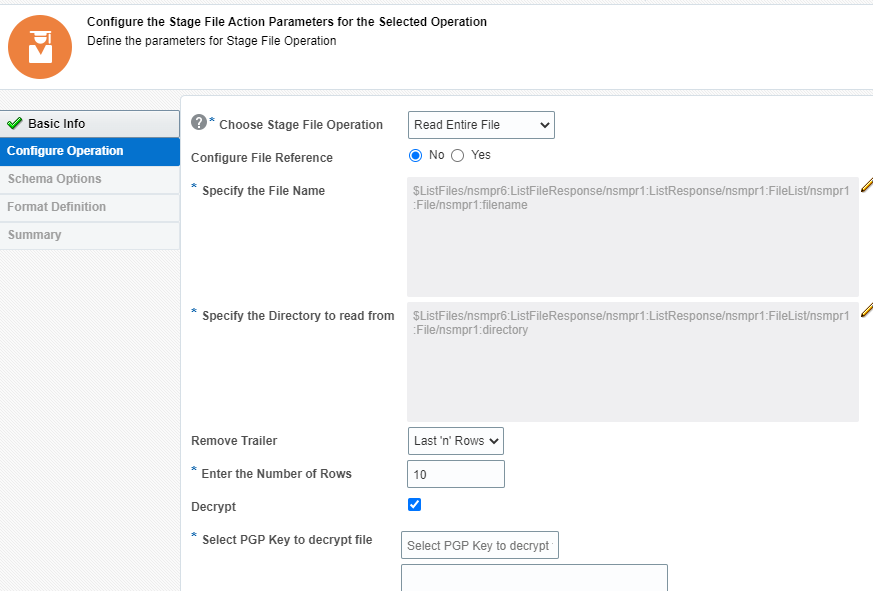Click pencil icon to edit Directory expression
The width and height of the screenshot is (873, 591).
(867, 310)
